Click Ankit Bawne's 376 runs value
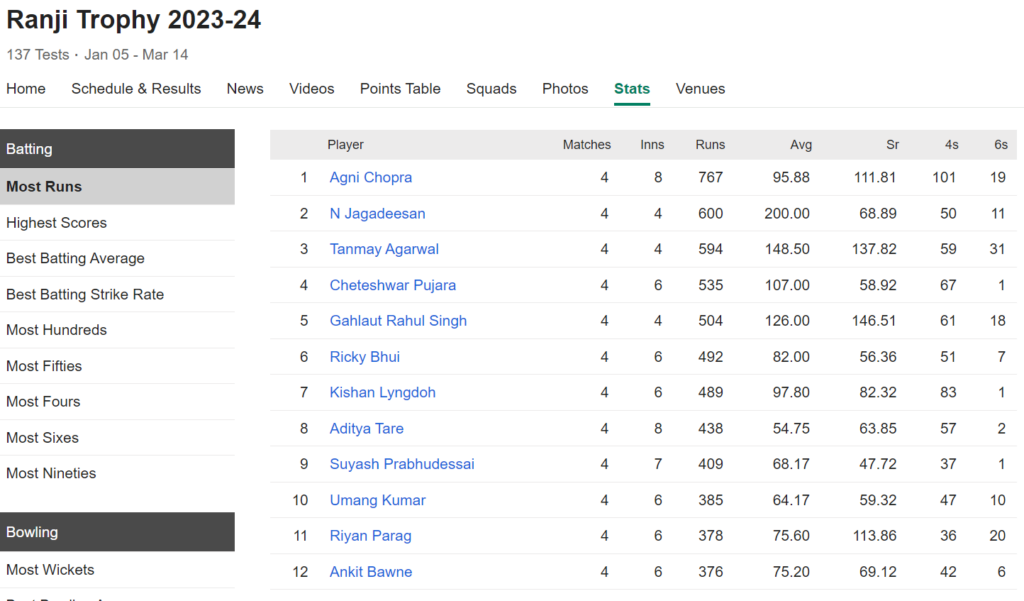 click(x=711, y=572)
